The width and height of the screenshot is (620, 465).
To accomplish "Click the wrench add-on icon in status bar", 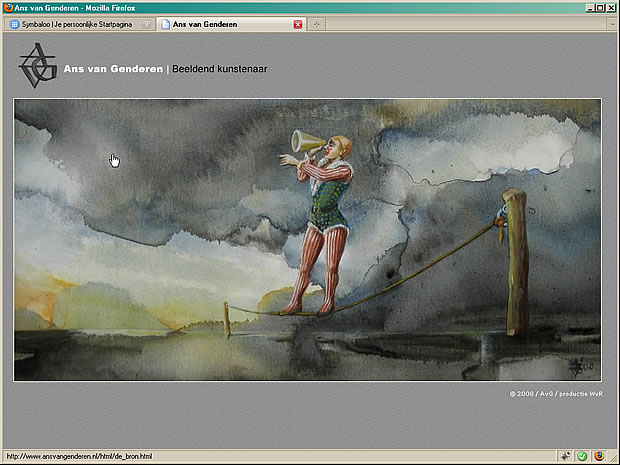I will (x=565, y=456).
